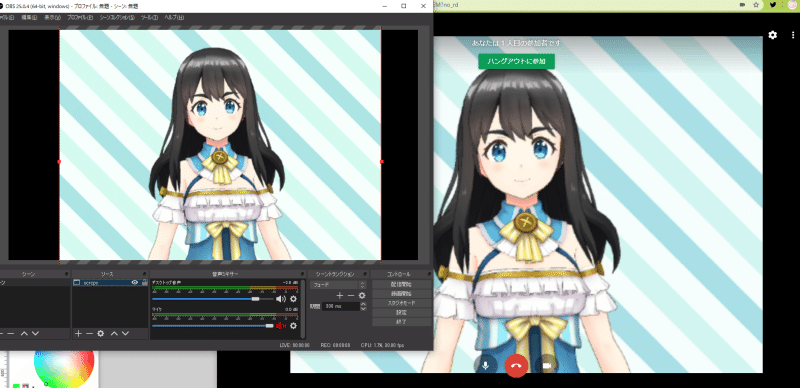Pop out the Scenes dock via header icon

(x=66, y=274)
